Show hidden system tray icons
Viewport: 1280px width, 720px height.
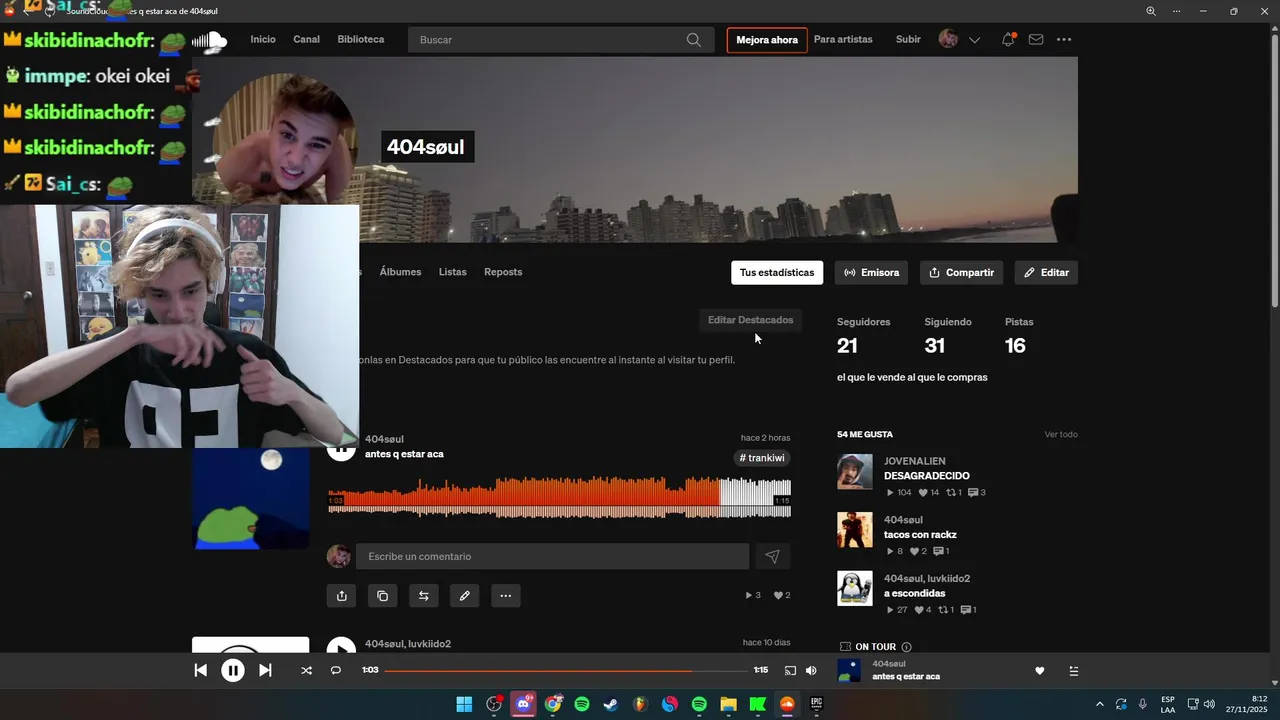point(1100,704)
